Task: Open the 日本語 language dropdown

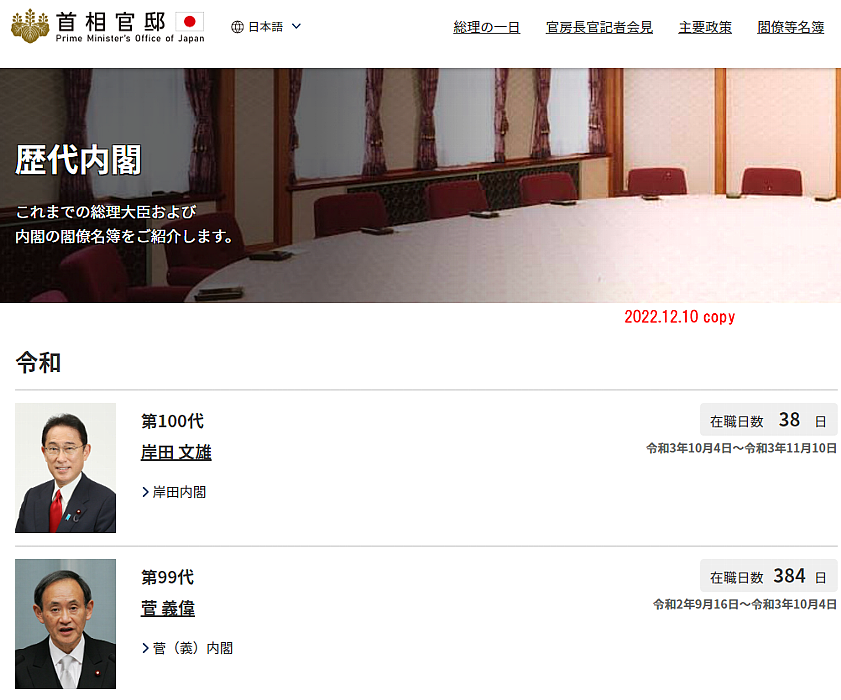Action: coord(266,27)
